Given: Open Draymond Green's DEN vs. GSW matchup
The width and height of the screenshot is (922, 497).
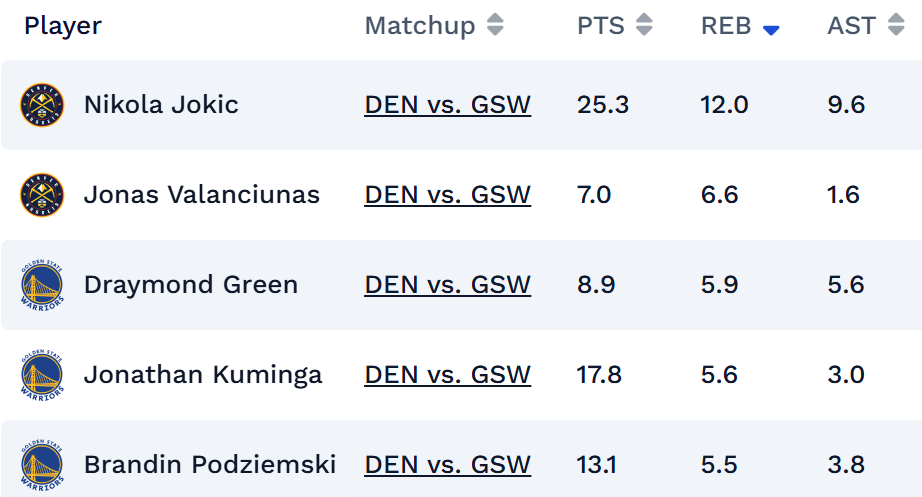Looking at the screenshot, I should point(447,285).
